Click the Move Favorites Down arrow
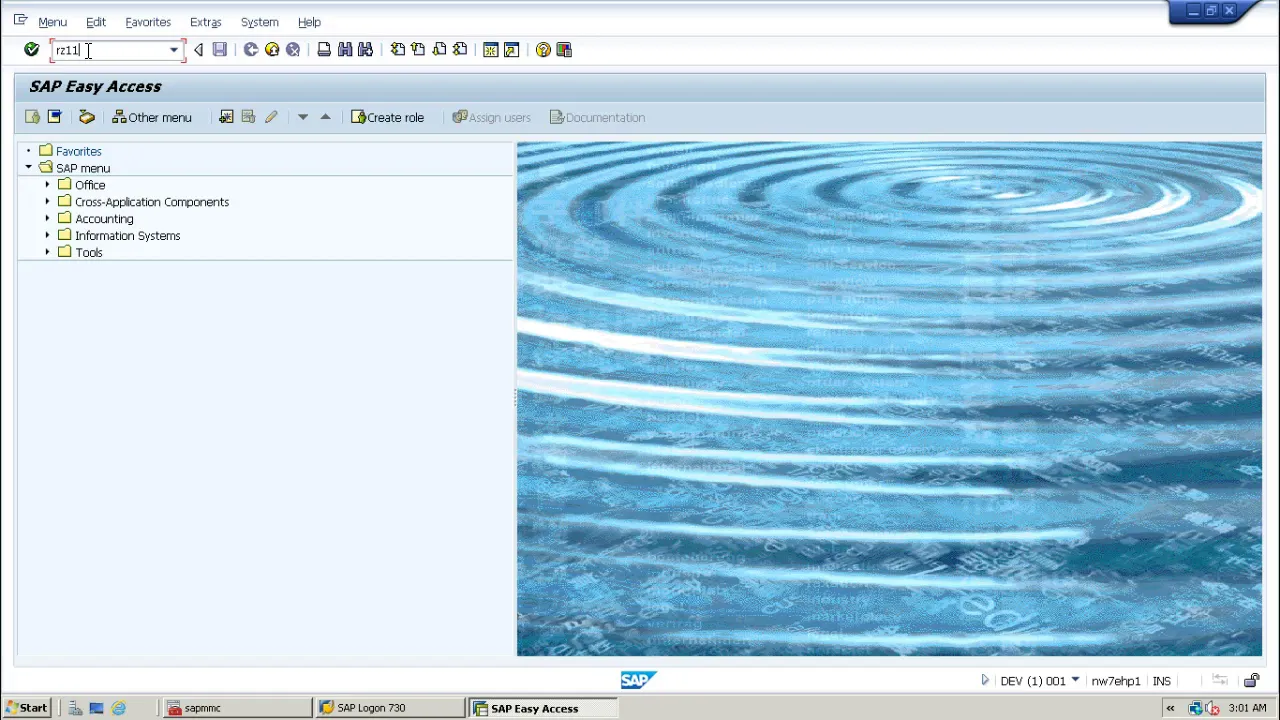Viewport: 1280px width, 720px height. point(303,117)
